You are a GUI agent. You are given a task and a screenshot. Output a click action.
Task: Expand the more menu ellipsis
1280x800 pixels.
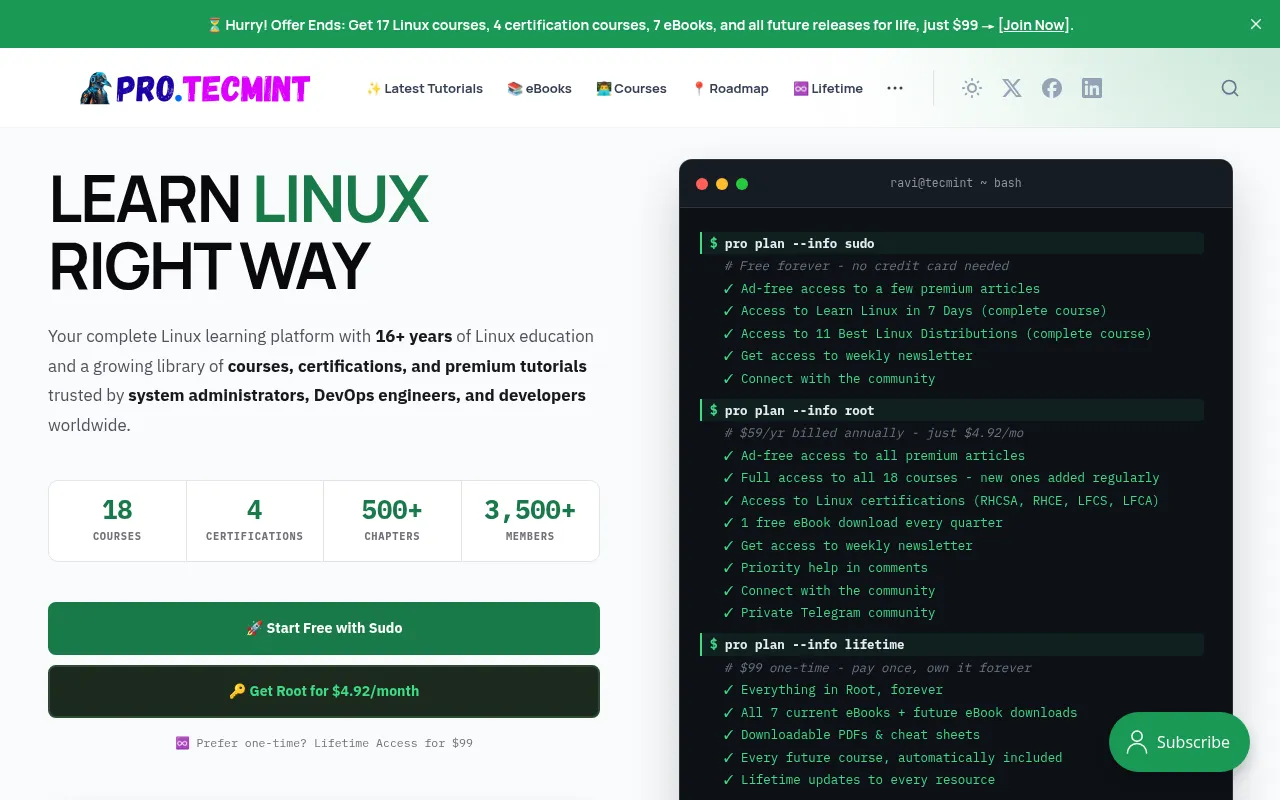pyautogui.click(x=895, y=88)
